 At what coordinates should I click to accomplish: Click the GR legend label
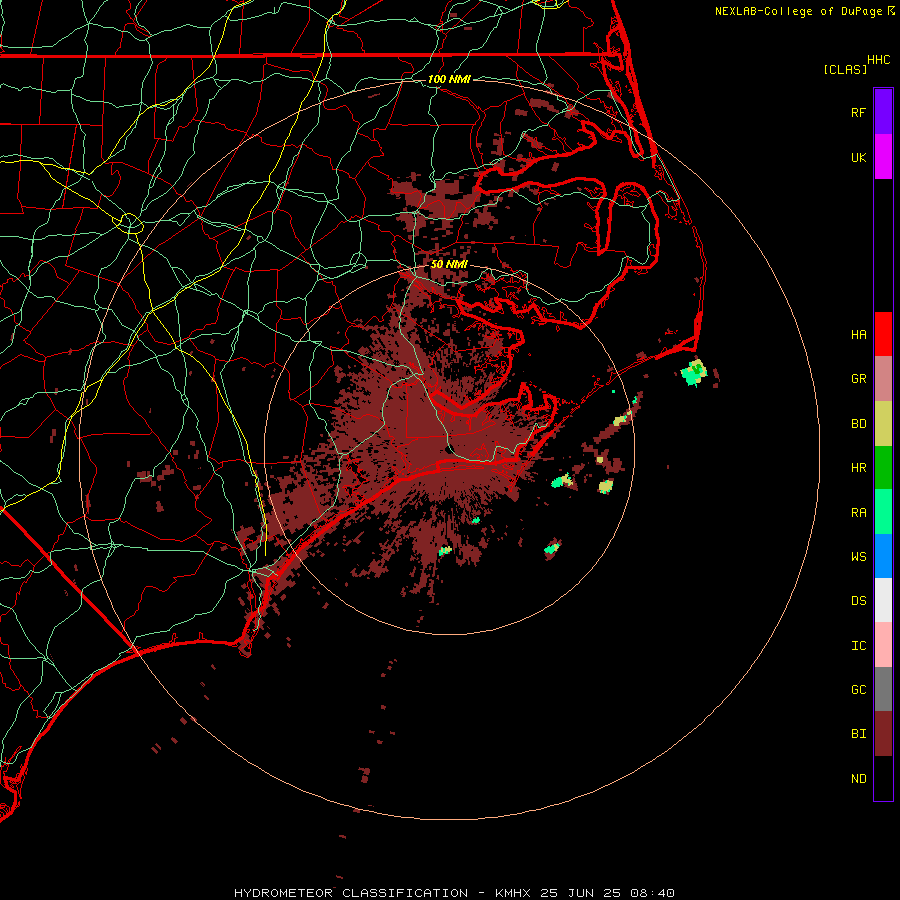point(858,379)
